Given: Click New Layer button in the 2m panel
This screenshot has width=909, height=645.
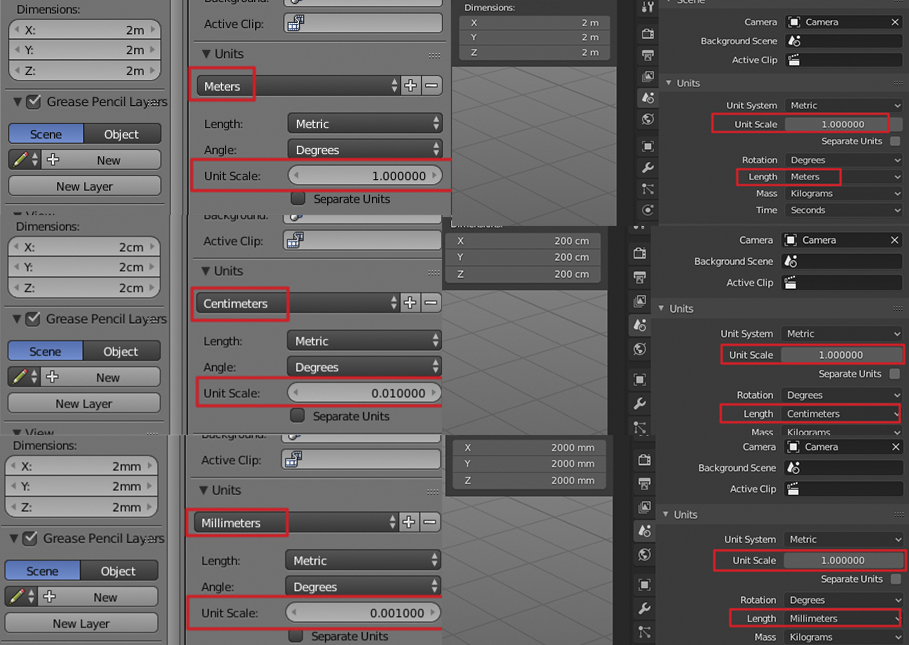Looking at the screenshot, I should pyautogui.click(x=85, y=186).
